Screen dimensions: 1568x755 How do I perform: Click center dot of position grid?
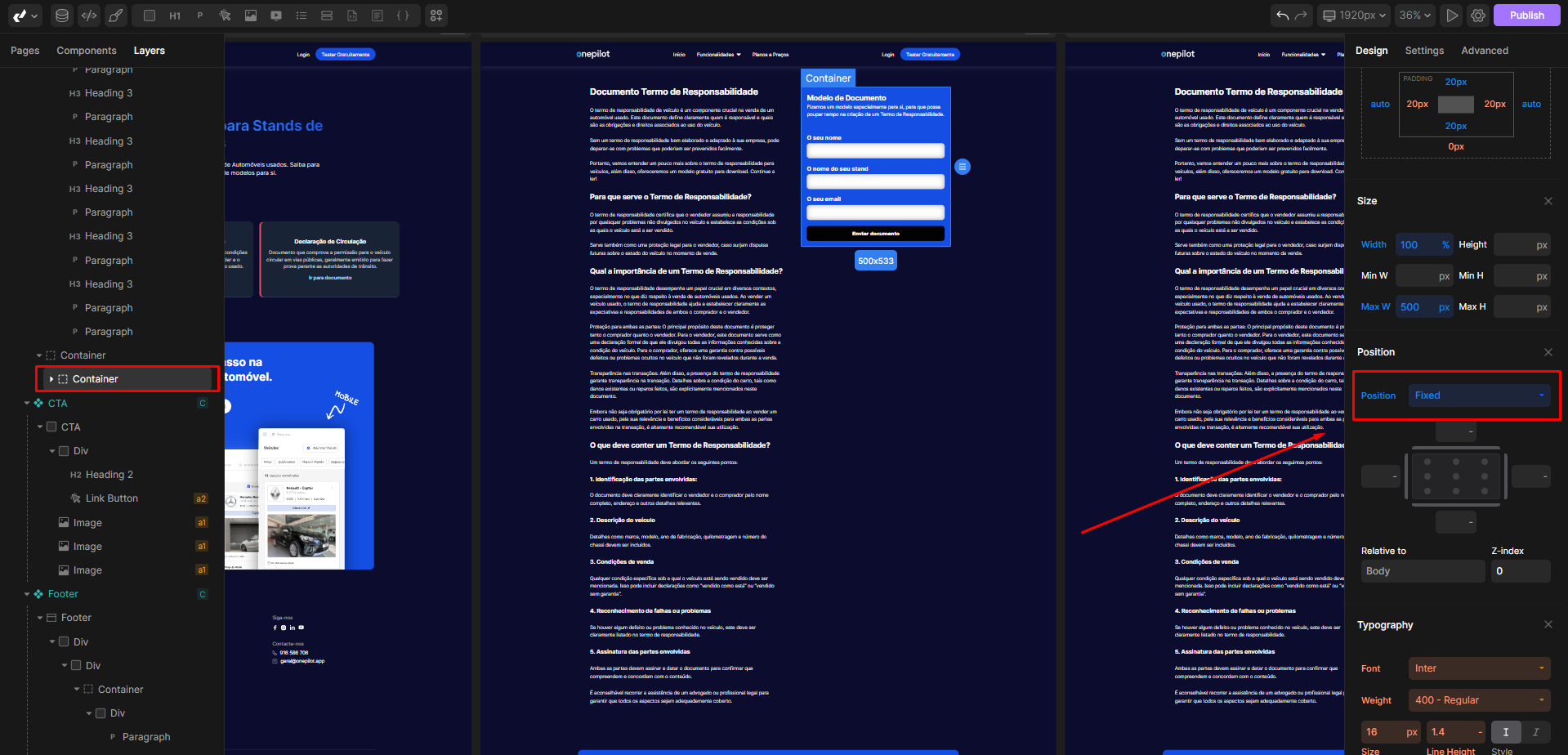1456,476
